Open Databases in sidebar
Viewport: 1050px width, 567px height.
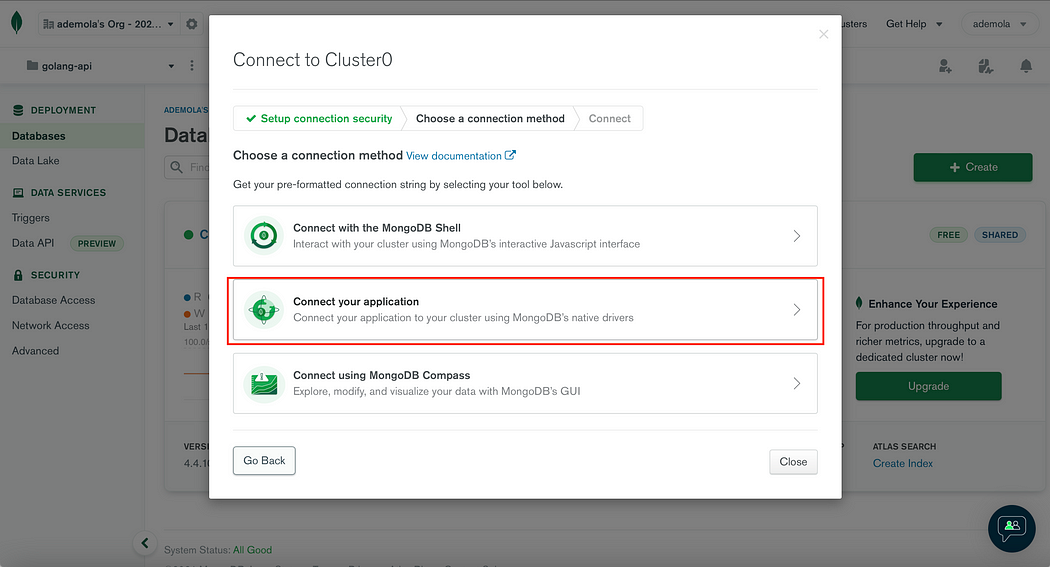click(x=72, y=136)
